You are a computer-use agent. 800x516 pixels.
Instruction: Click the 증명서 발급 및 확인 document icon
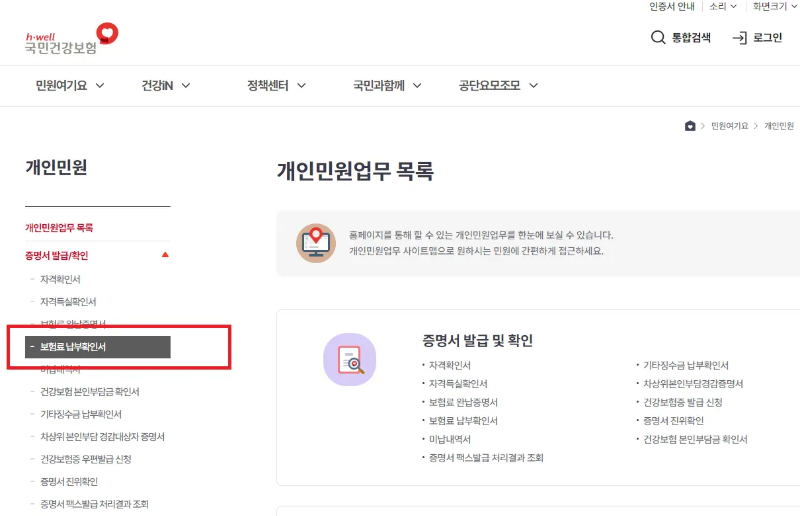pyautogui.click(x=349, y=359)
